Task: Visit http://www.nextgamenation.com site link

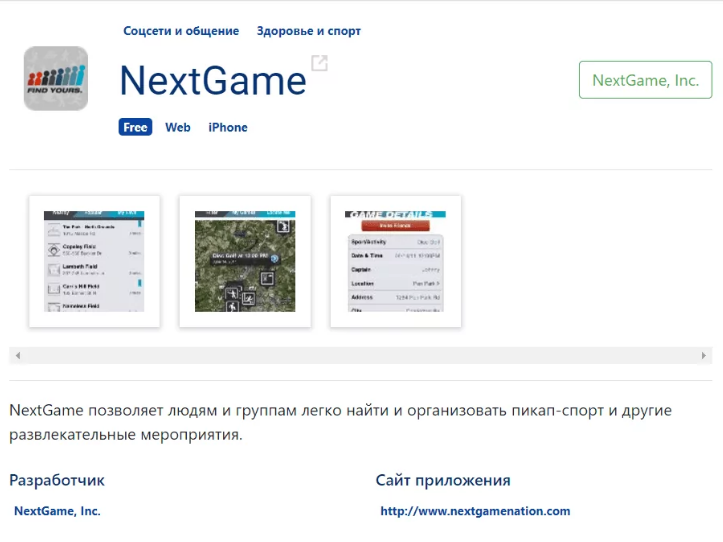Action: (x=475, y=511)
